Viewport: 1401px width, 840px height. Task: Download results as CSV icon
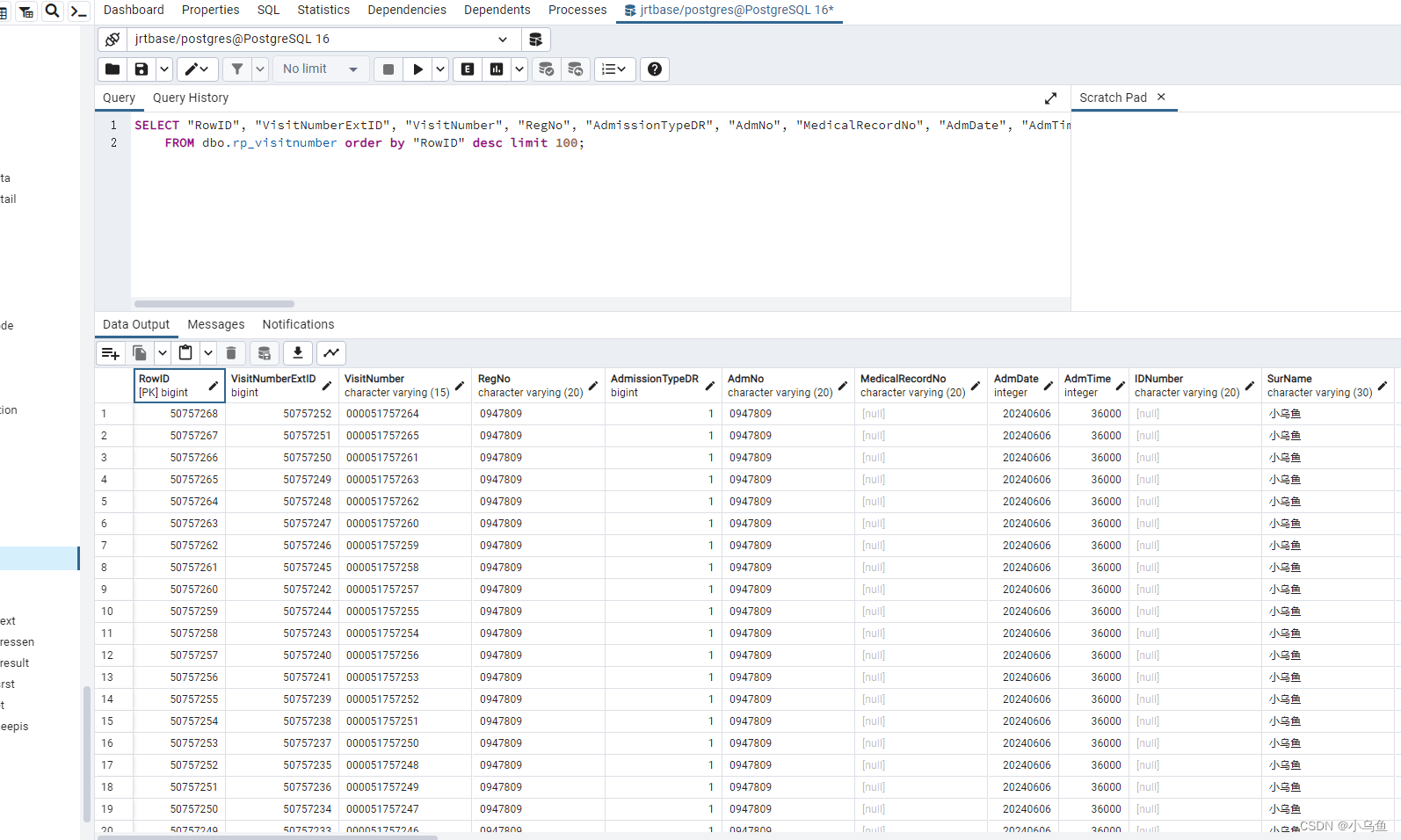click(x=298, y=353)
